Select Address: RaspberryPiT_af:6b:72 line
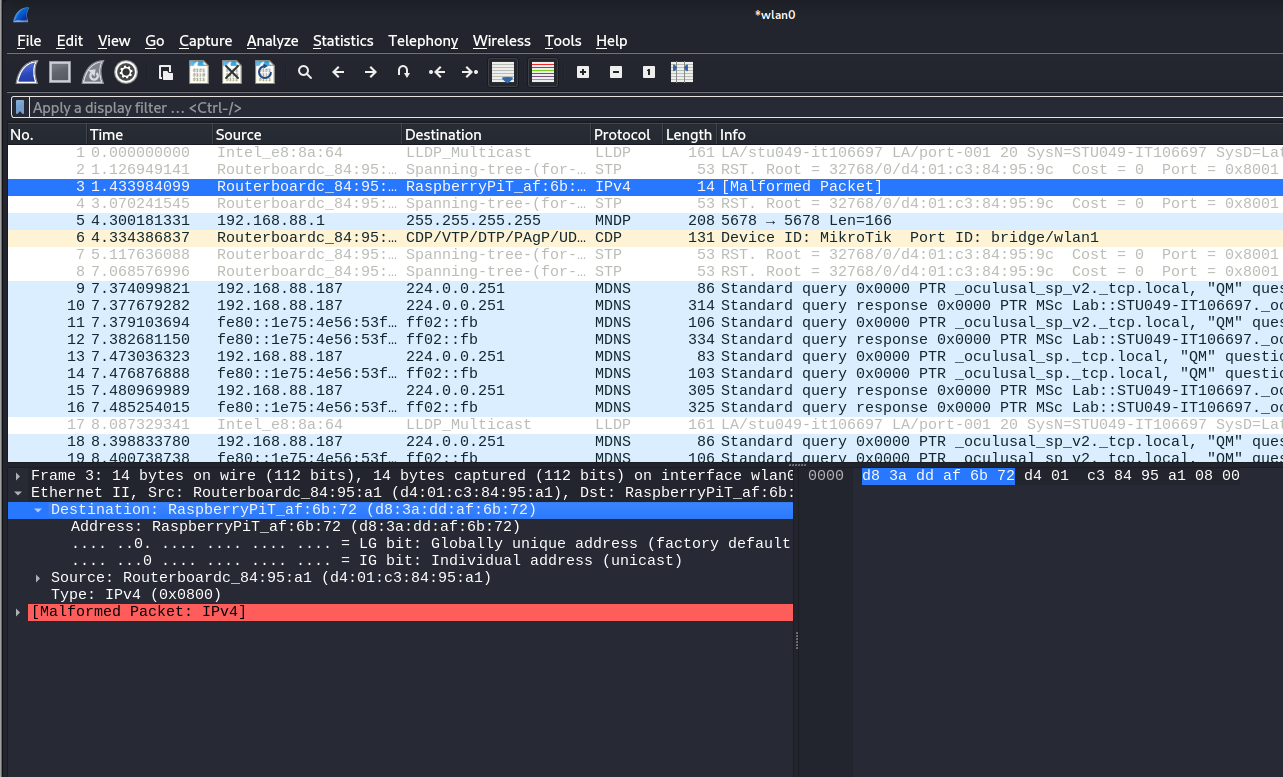1283x777 pixels. click(295, 527)
